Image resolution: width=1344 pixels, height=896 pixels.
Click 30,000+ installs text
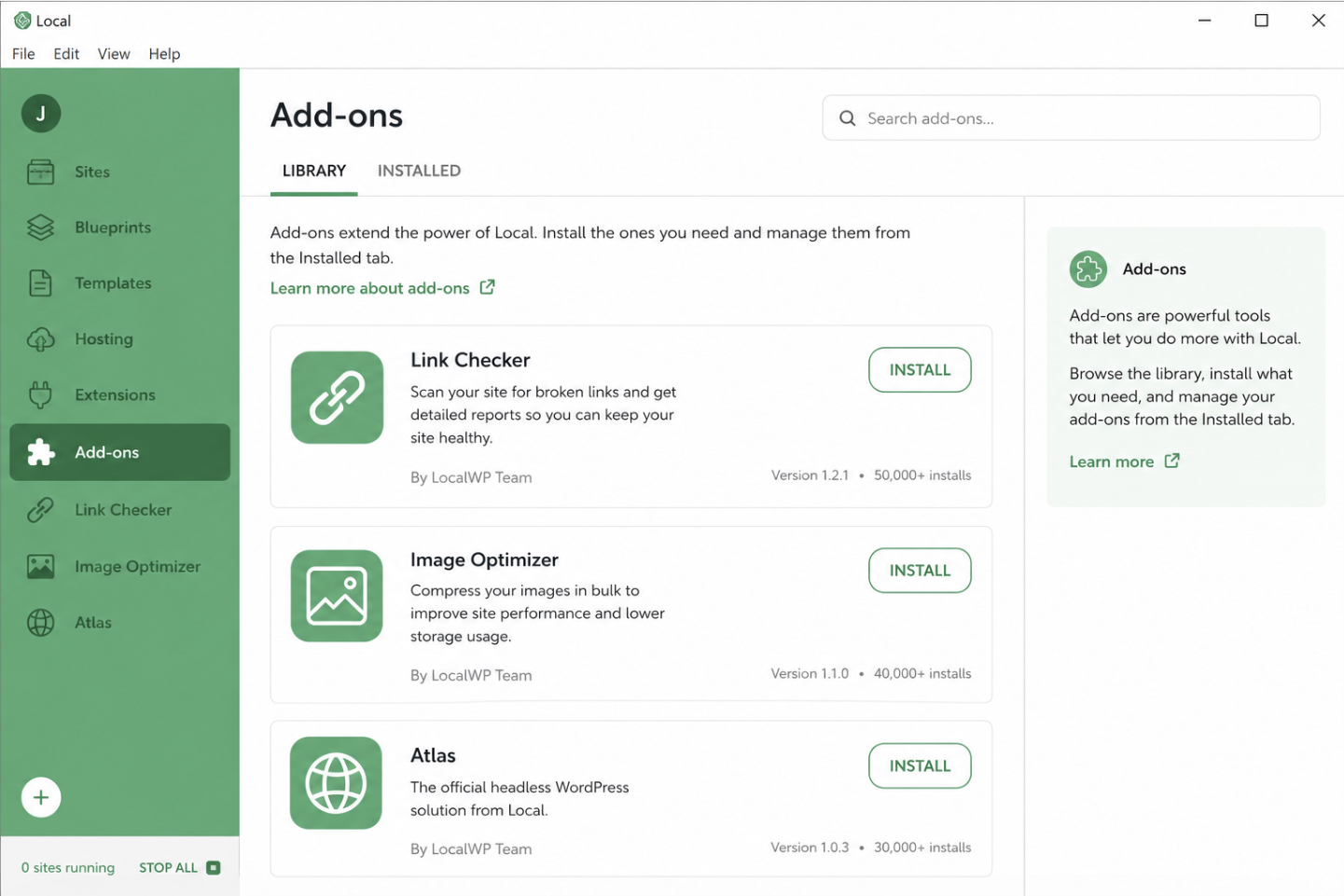tap(922, 848)
